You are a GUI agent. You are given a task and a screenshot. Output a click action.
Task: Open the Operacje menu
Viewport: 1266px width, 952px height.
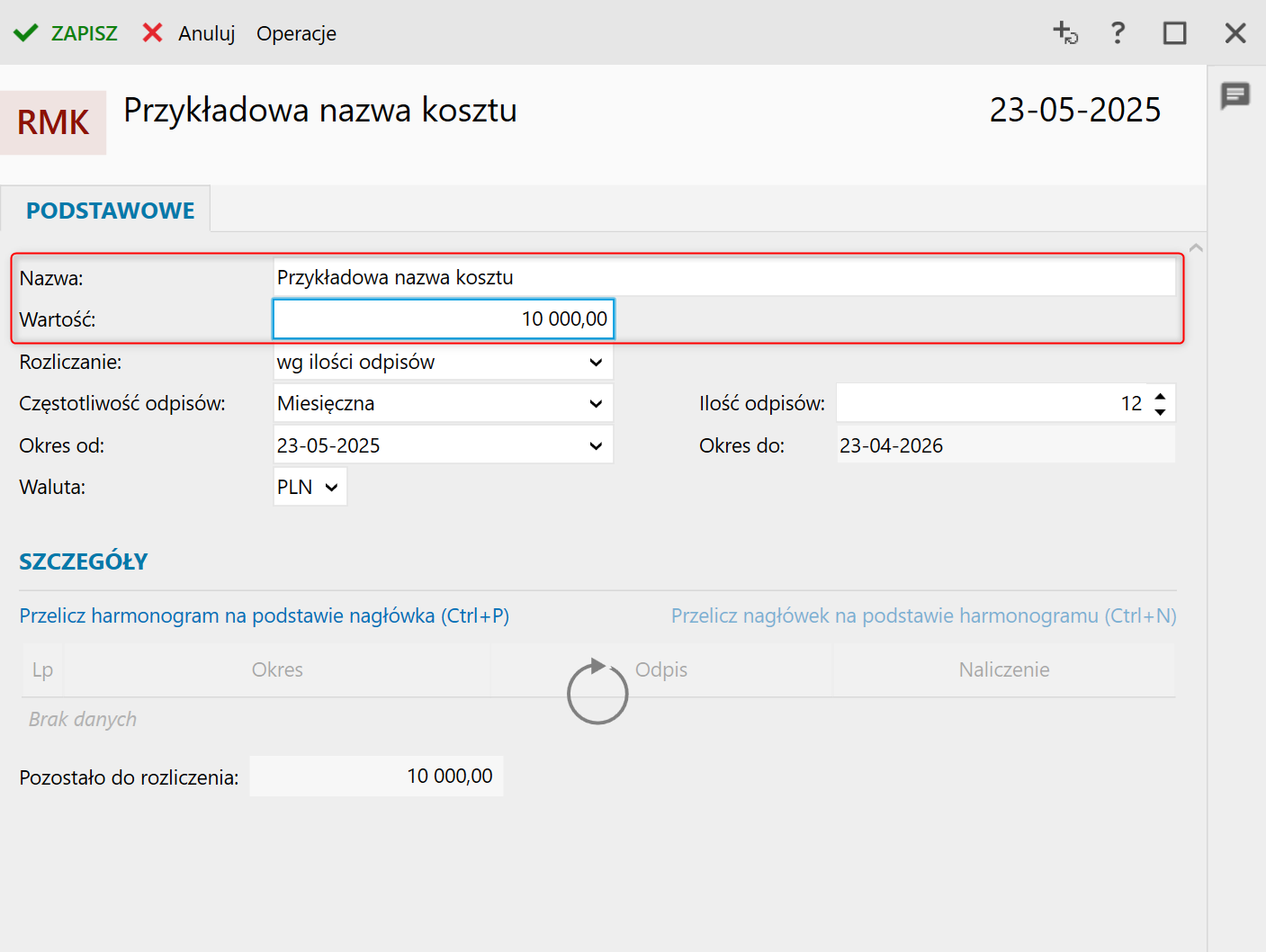tap(296, 33)
